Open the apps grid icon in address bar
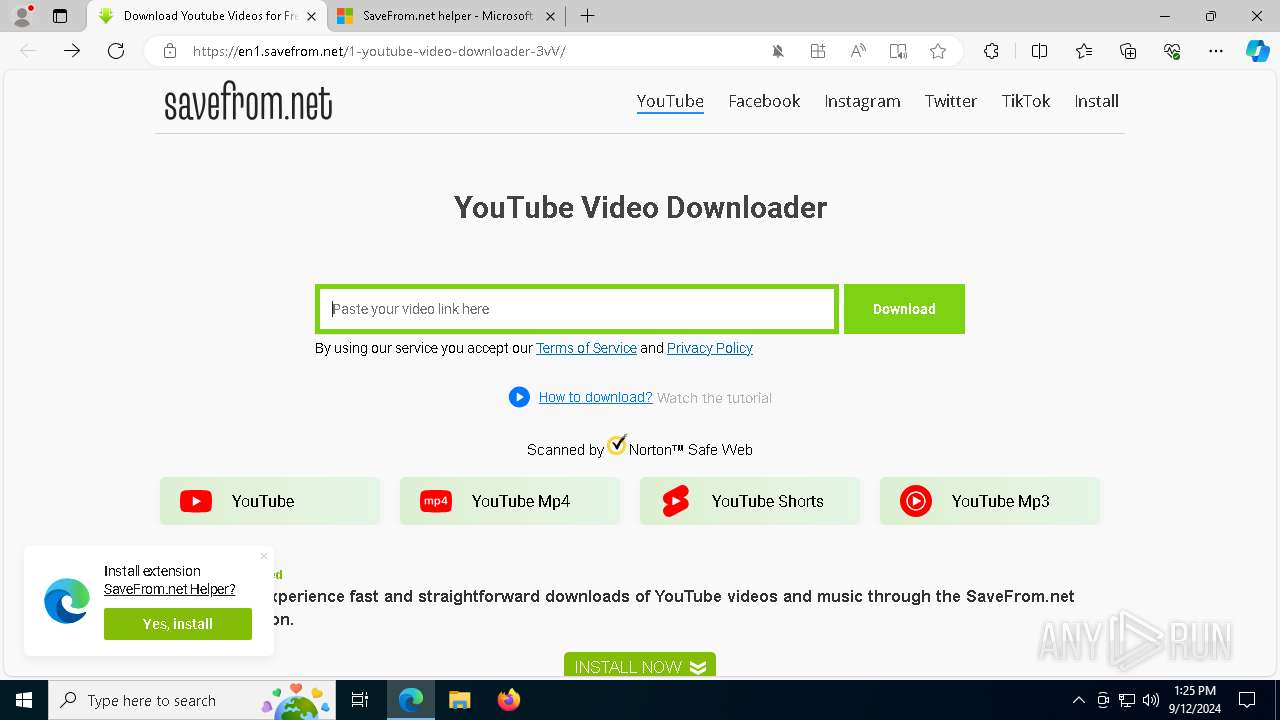Image resolution: width=1280 pixels, height=720 pixels. 818,51
